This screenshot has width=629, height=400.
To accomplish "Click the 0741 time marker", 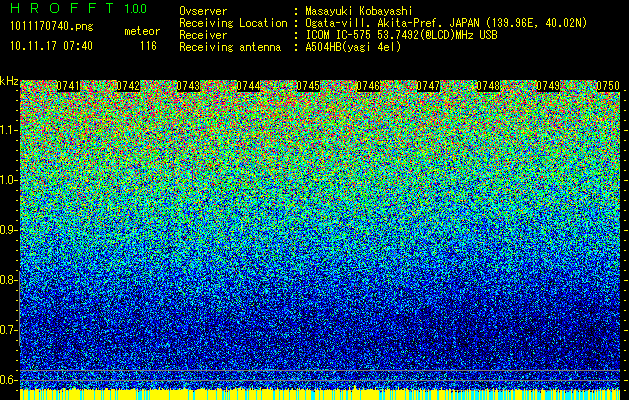I will pyautogui.click(x=68, y=86).
